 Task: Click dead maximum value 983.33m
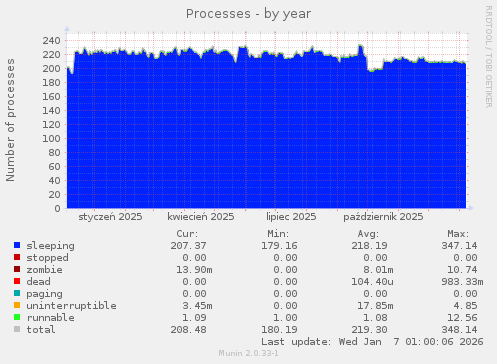(x=462, y=282)
